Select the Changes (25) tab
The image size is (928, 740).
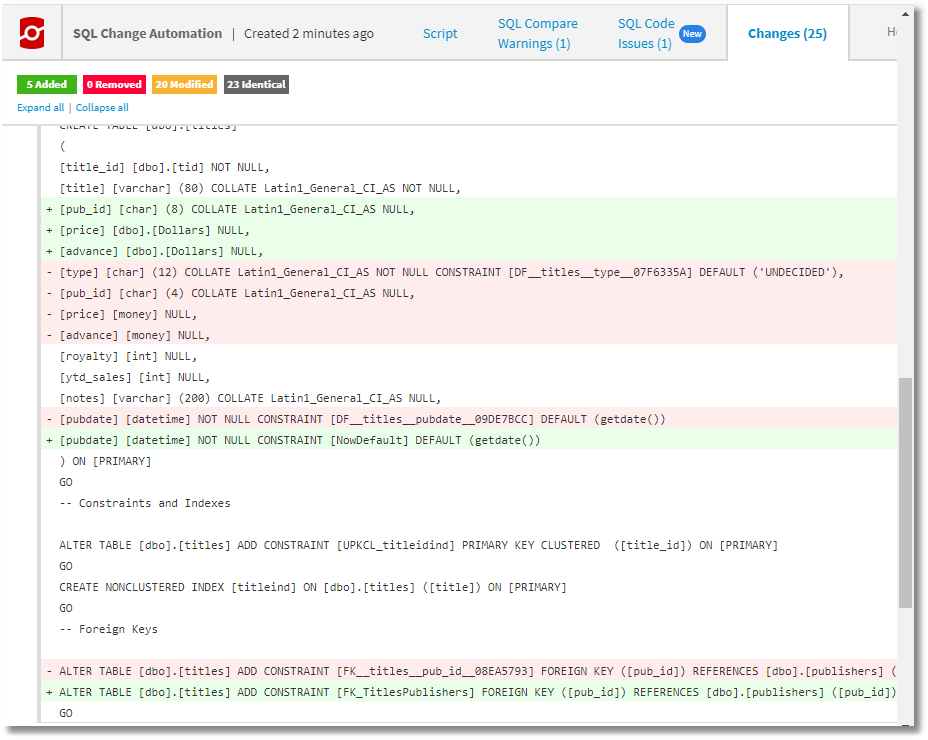[x=787, y=34]
